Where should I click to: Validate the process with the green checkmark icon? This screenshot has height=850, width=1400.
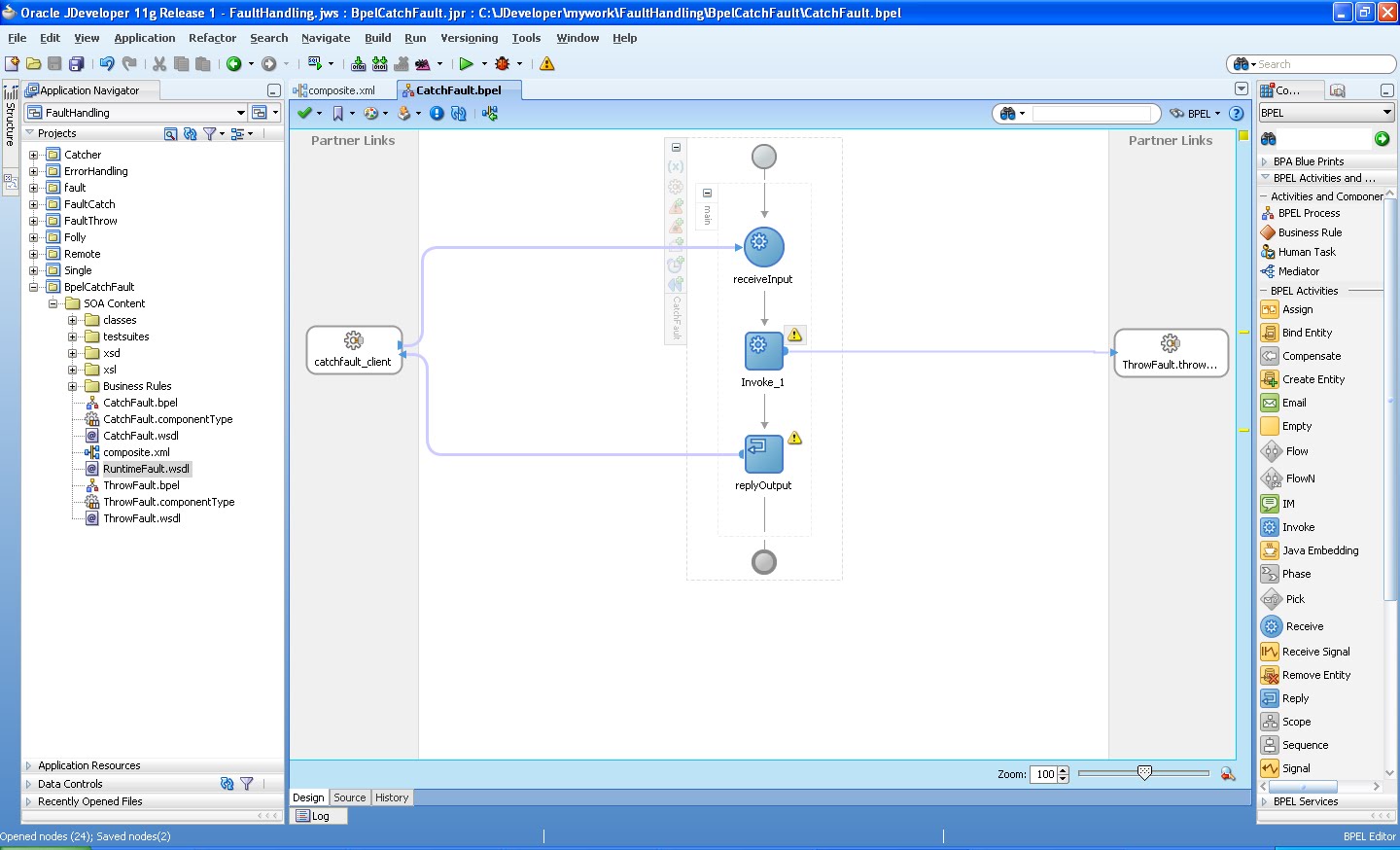[302, 113]
